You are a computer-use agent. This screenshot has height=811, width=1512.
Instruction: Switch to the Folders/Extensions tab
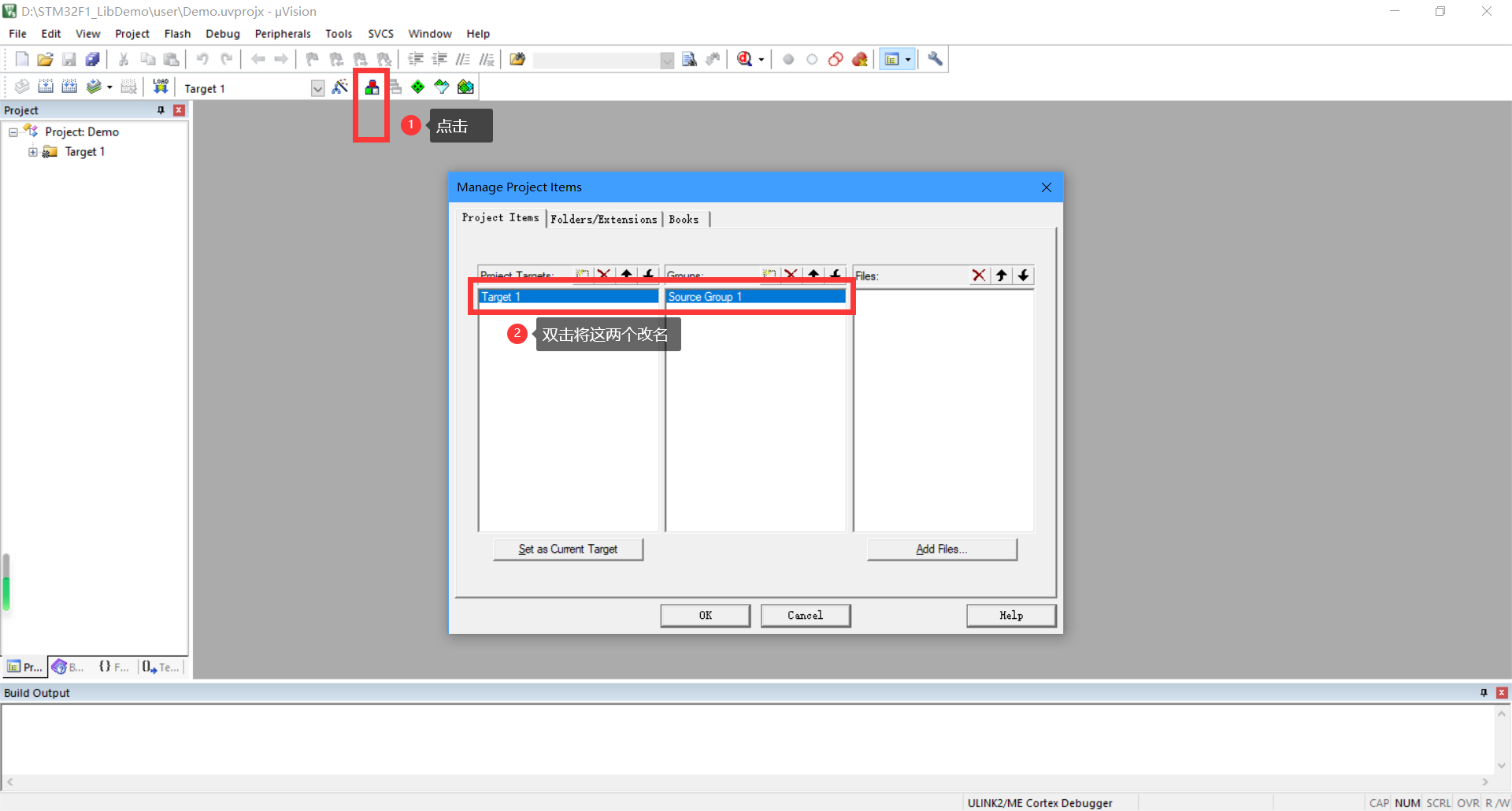[604, 220]
